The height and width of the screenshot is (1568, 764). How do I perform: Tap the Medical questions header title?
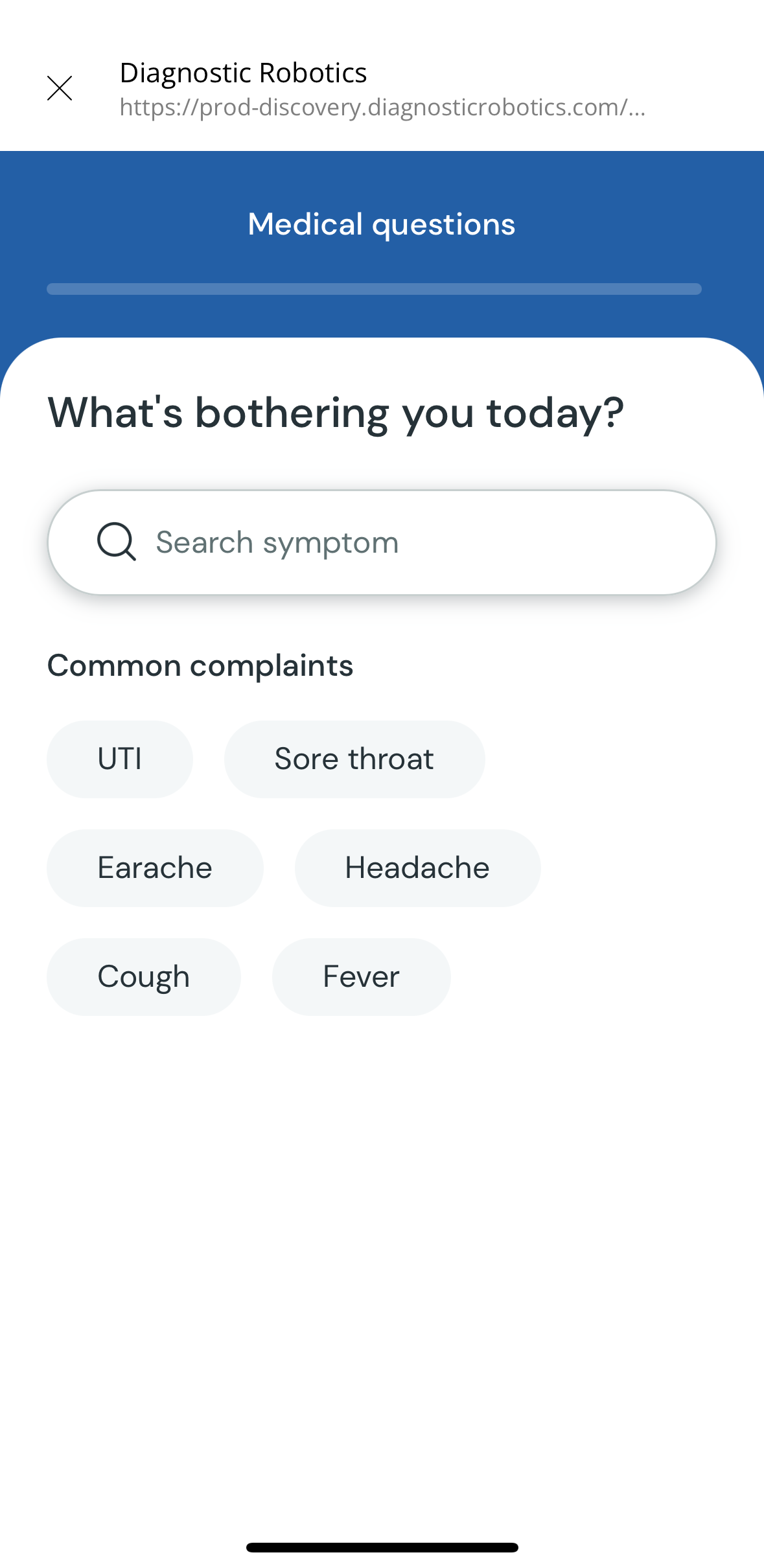(x=382, y=224)
